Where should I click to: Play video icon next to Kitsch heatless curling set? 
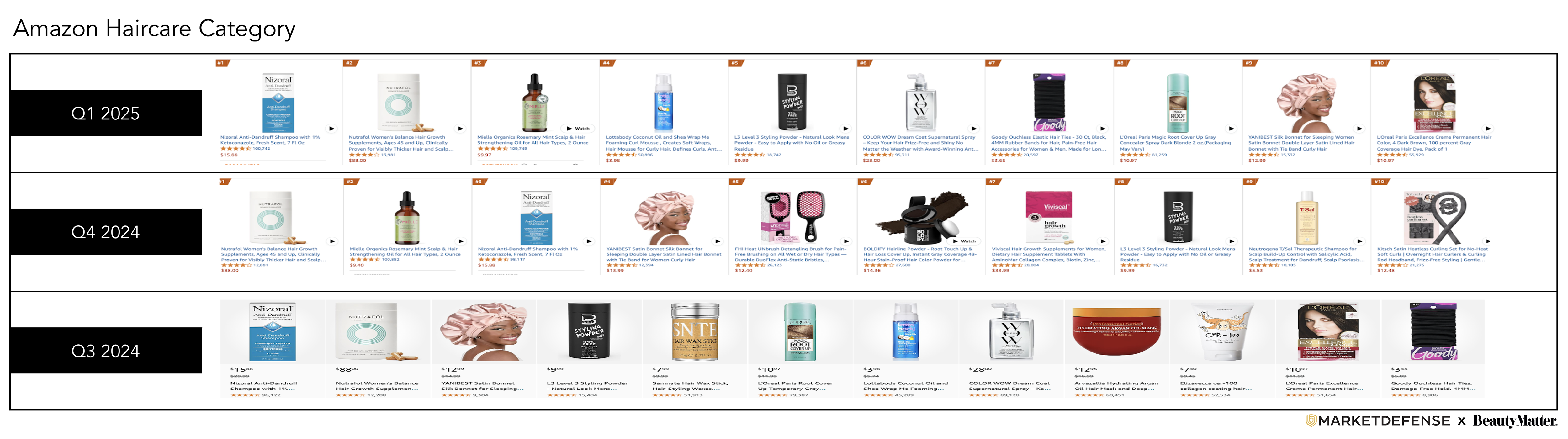click(x=1488, y=241)
